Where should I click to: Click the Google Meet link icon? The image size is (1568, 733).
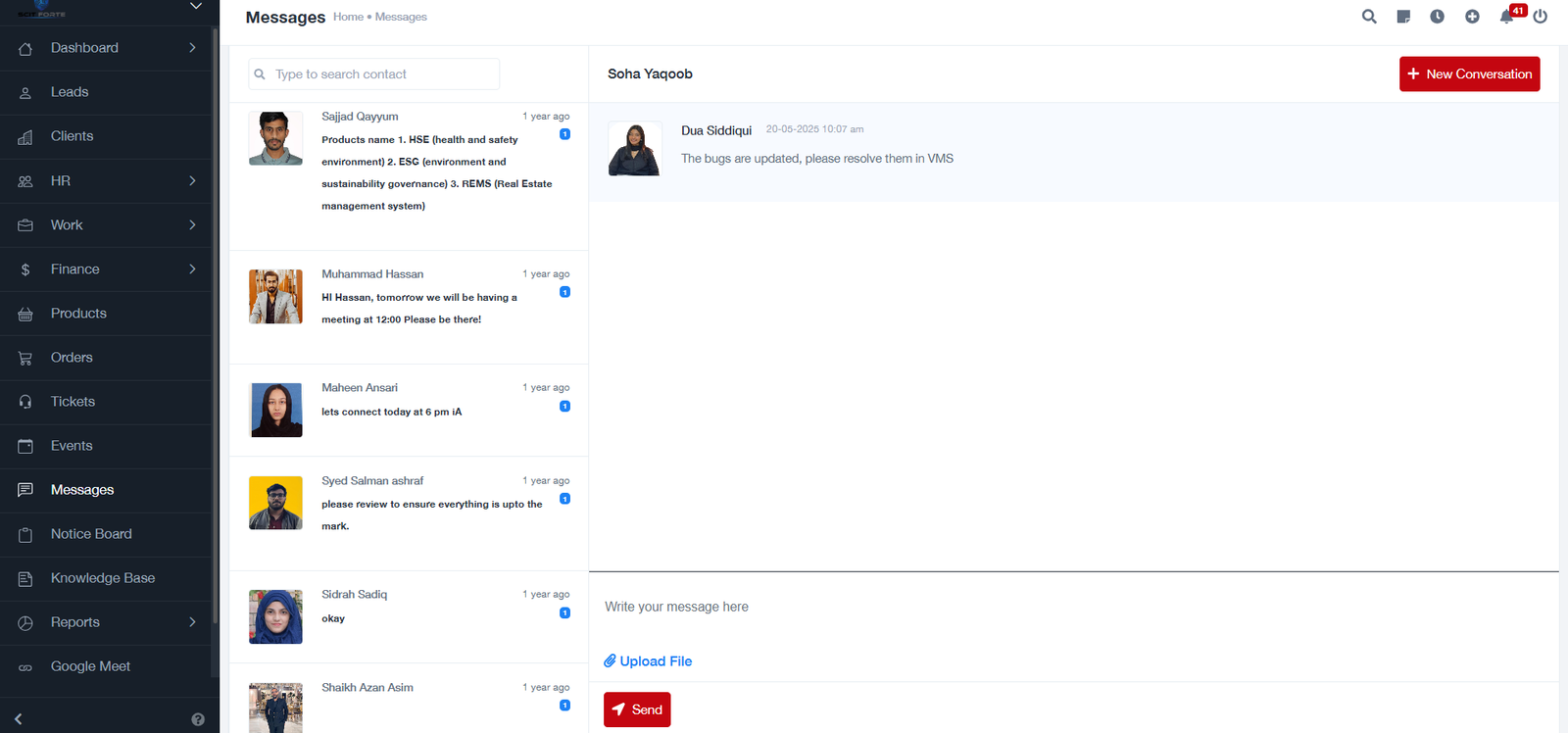coord(25,667)
